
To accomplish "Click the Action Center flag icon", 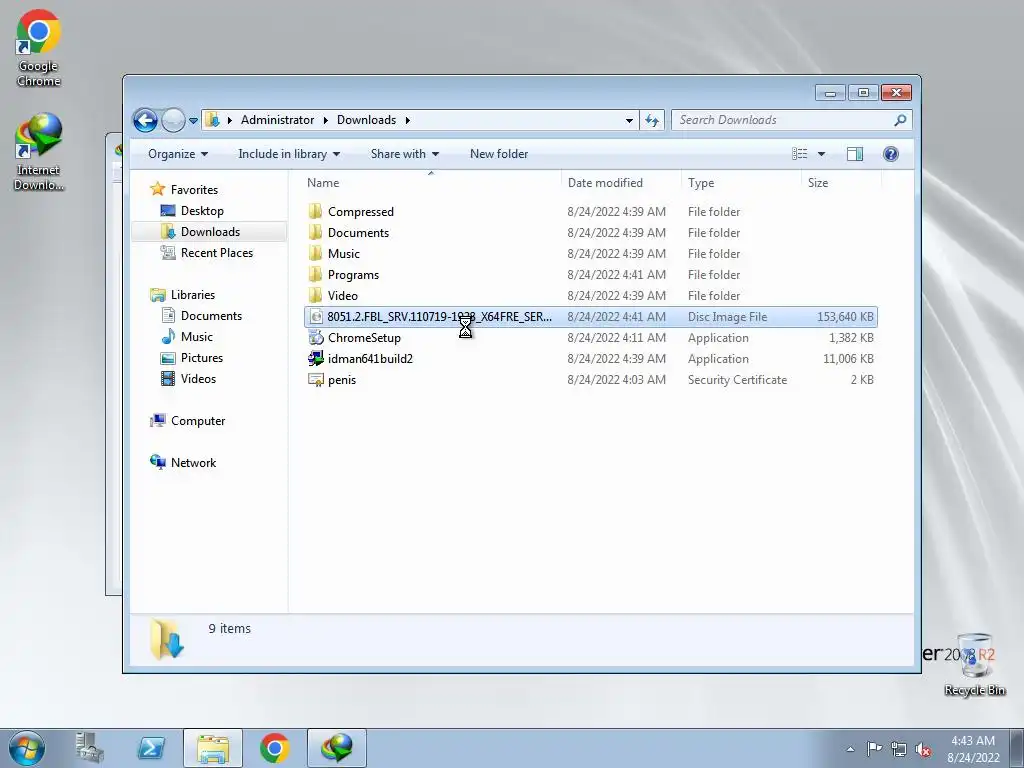I will tap(874, 749).
